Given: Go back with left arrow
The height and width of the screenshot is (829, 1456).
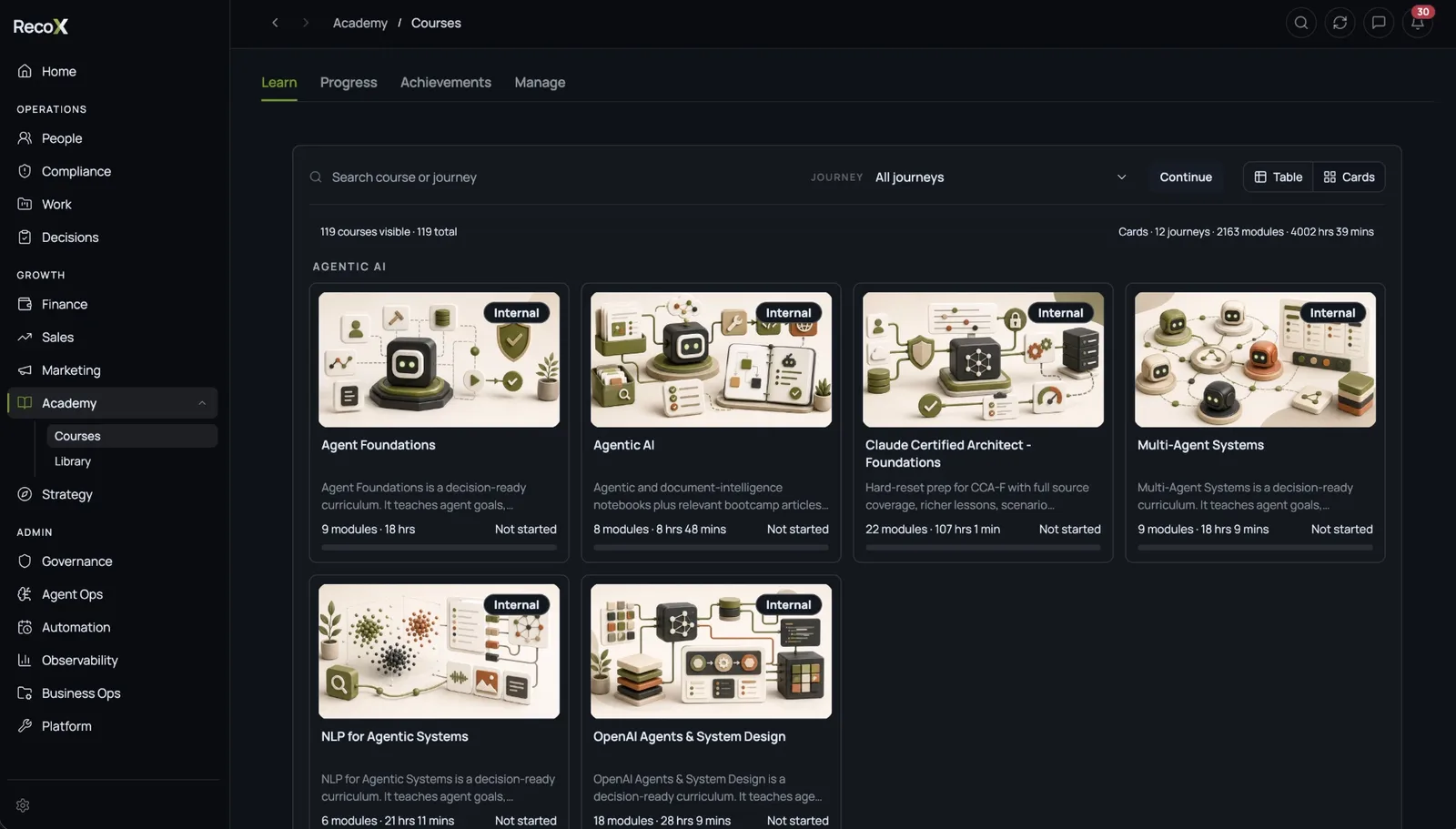Looking at the screenshot, I should [275, 23].
